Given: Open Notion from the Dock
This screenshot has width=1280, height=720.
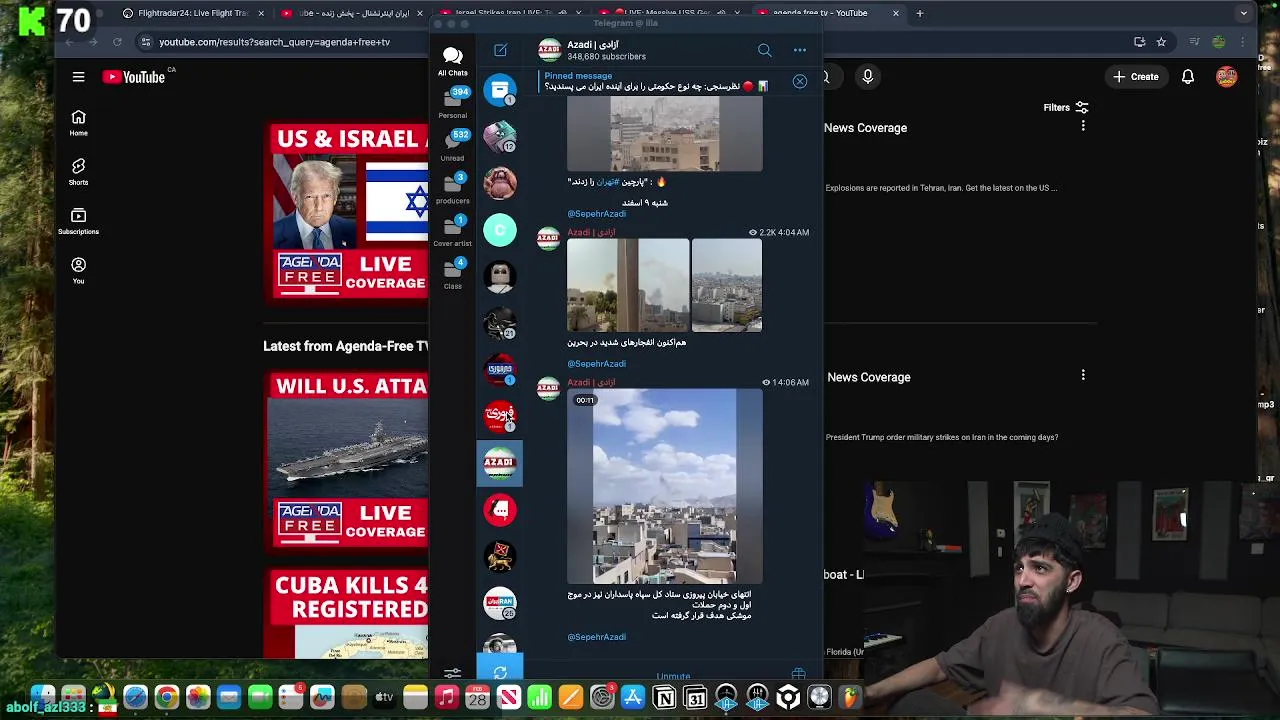Looking at the screenshot, I should click(664, 697).
